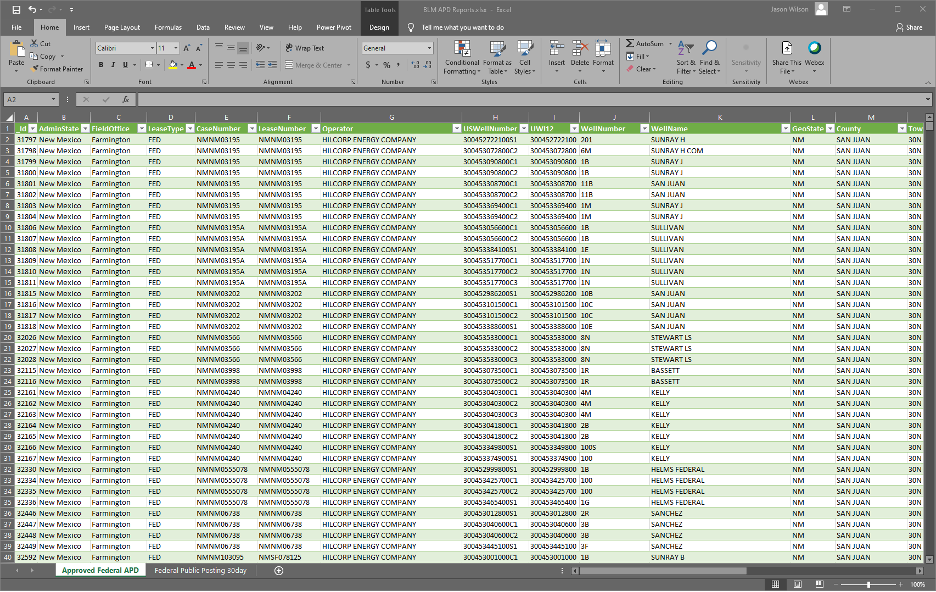Apply Percent Style icon

[x=386, y=64]
